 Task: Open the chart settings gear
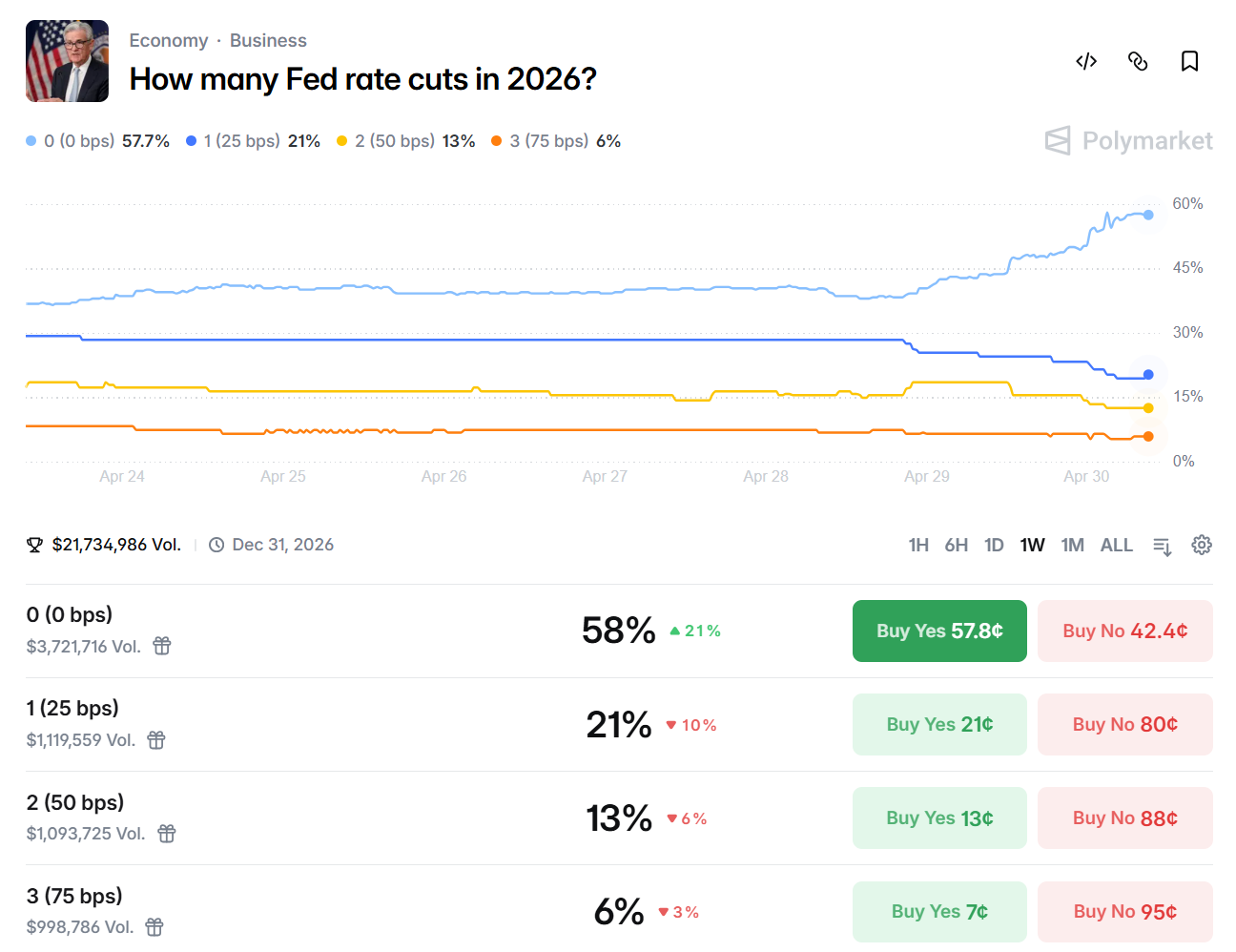point(1202,545)
